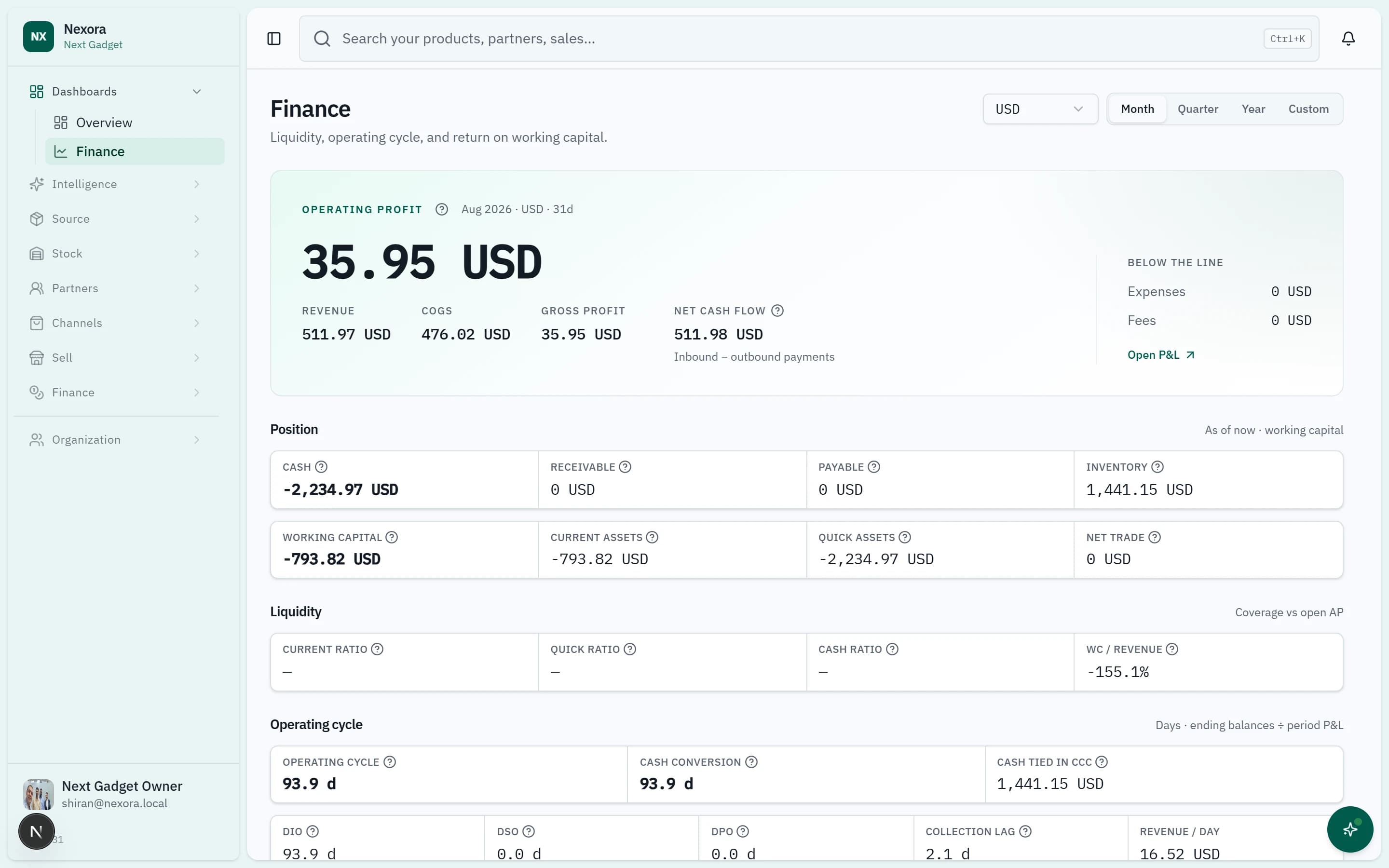
Task: Select the Month period tab
Action: click(1137, 109)
